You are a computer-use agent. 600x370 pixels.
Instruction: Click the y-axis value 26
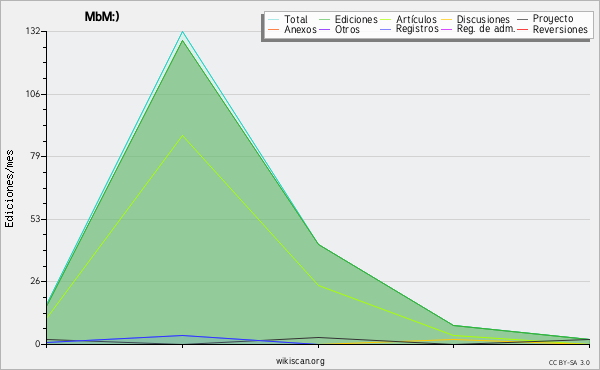(36, 281)
